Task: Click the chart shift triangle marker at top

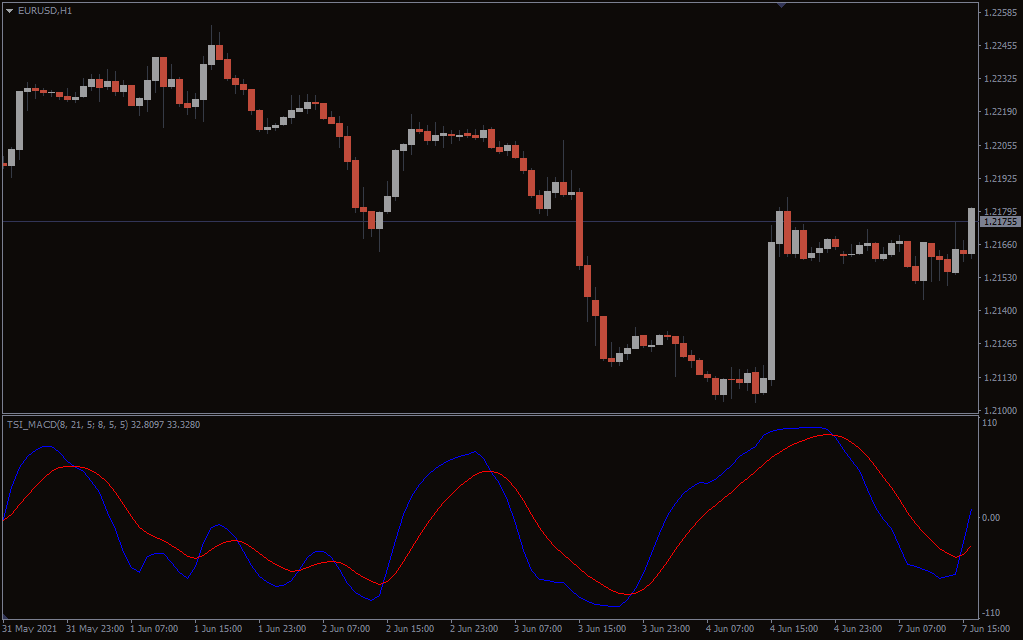Action: coord(781,5)
